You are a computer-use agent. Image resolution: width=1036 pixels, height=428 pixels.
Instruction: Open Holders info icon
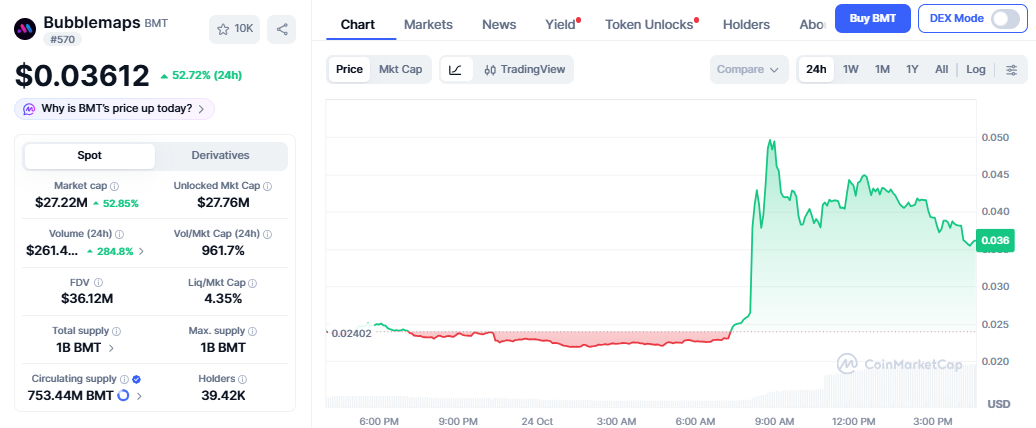[242, 379]
